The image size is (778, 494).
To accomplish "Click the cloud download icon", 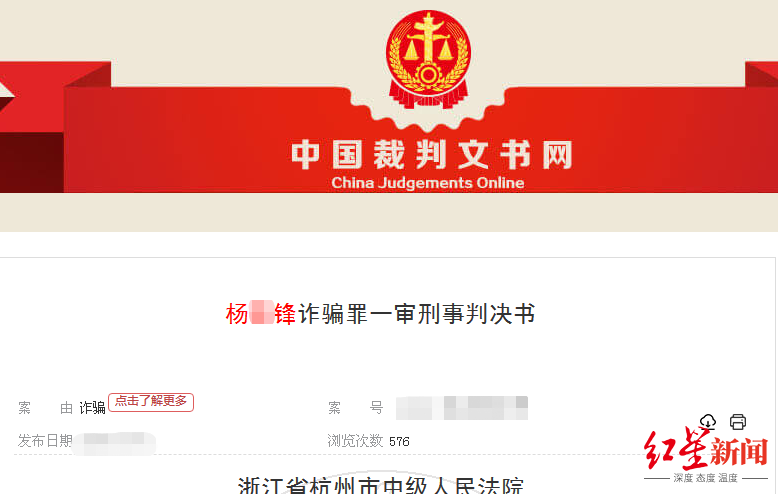I will [708, 422].
